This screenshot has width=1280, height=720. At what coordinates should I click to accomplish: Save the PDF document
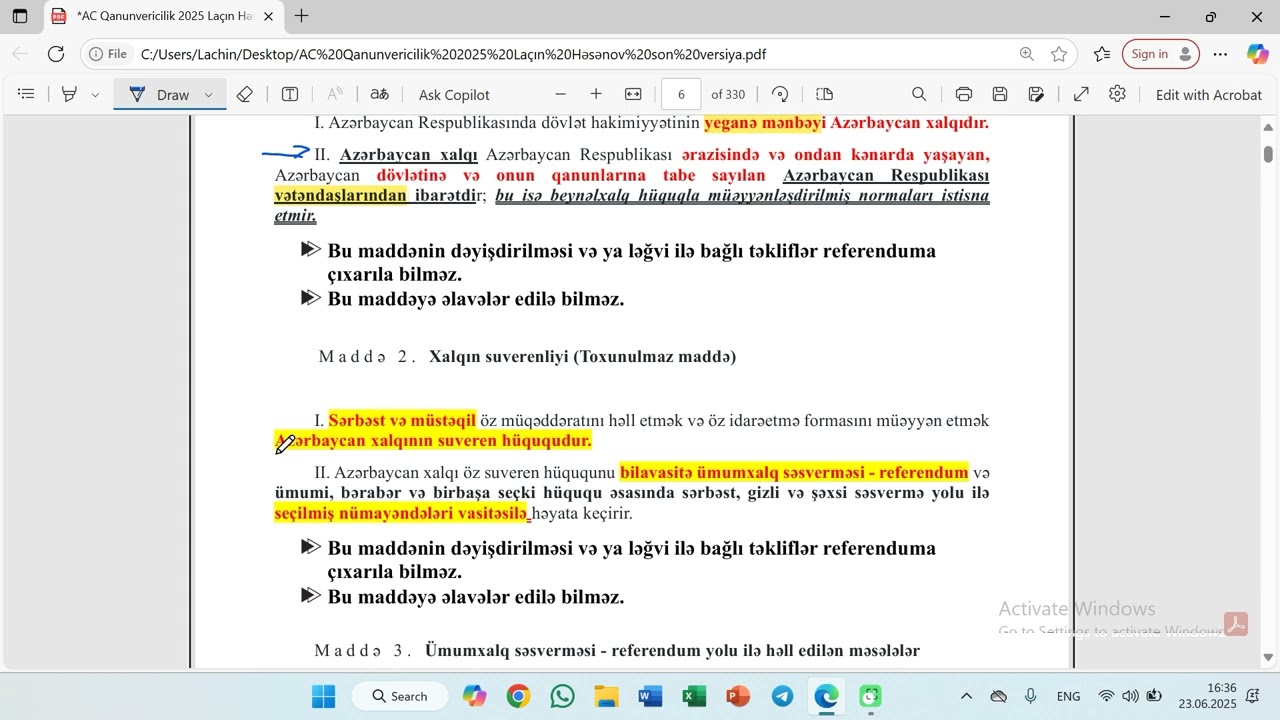[1000, 94]
